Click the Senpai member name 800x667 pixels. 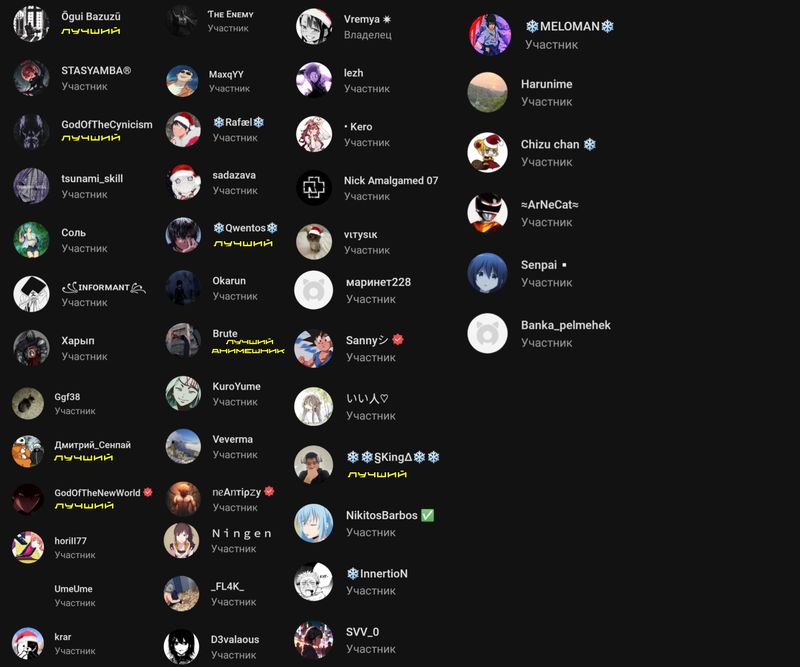click(539, 265)
